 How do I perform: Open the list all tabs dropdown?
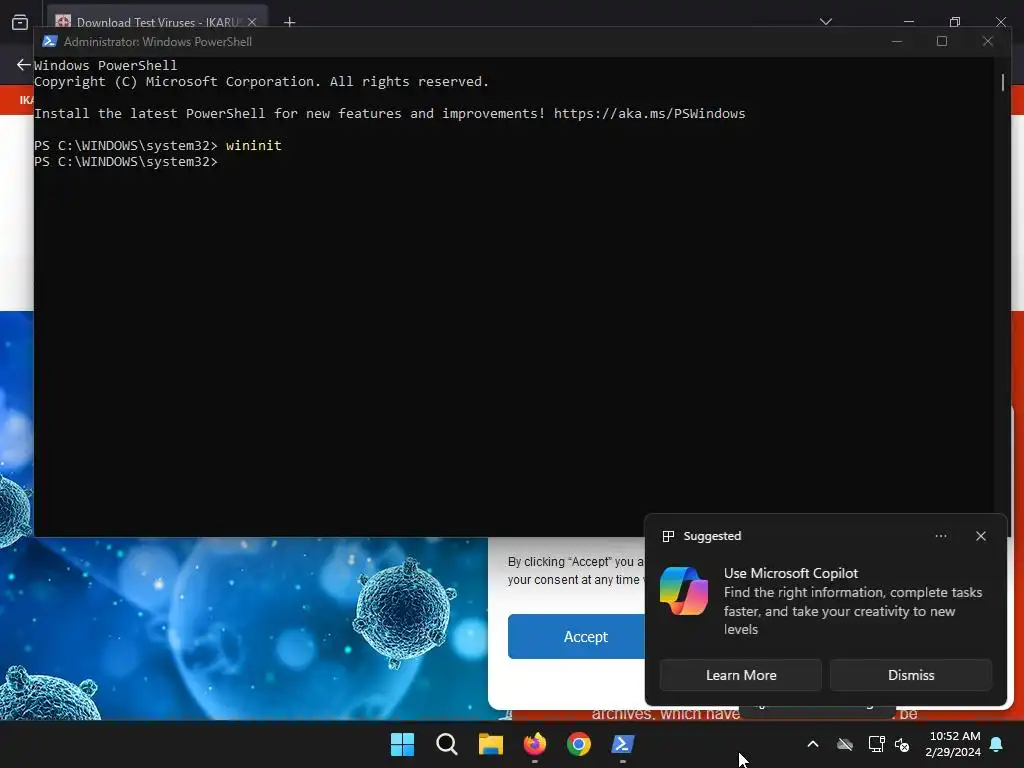click(x=825, y=22)
